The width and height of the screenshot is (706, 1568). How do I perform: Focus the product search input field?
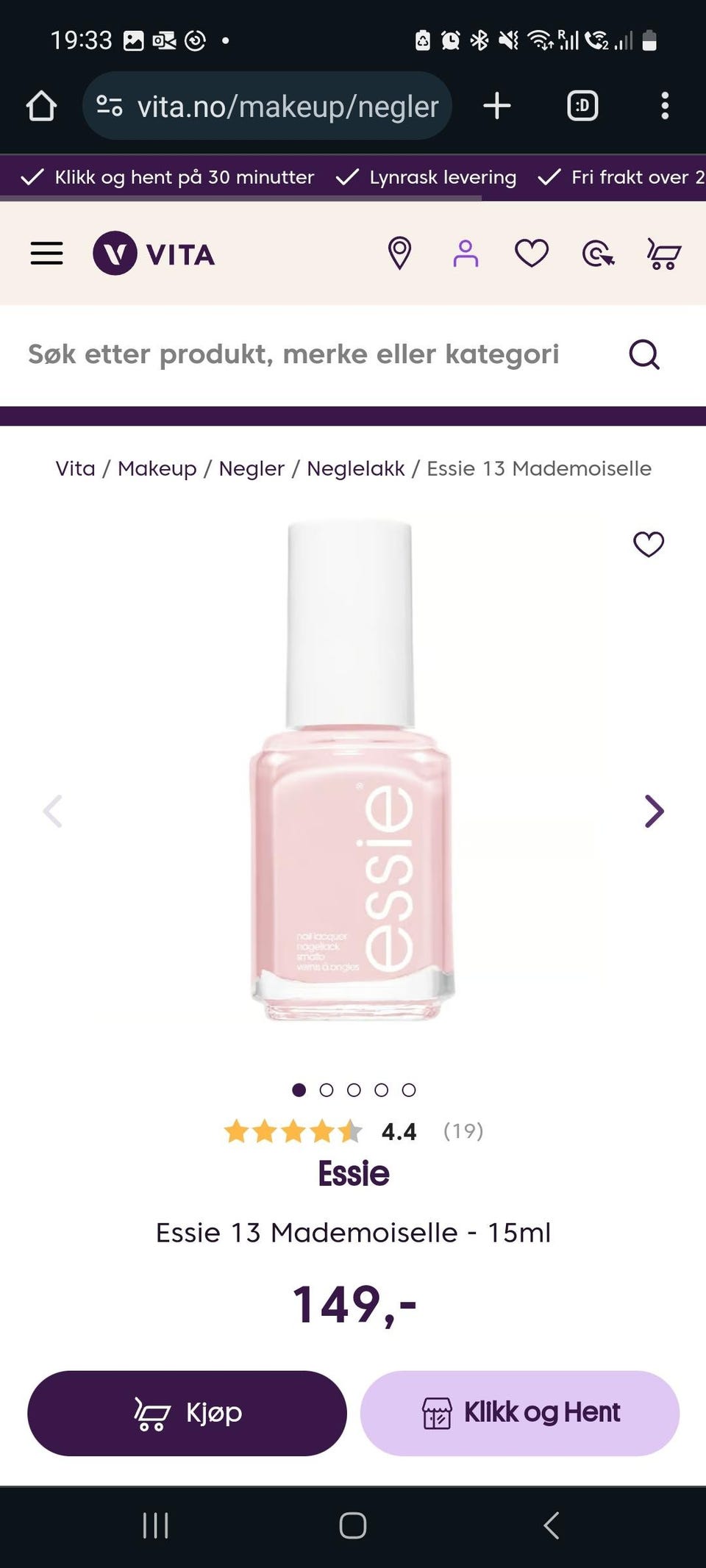tap(324, 354)
